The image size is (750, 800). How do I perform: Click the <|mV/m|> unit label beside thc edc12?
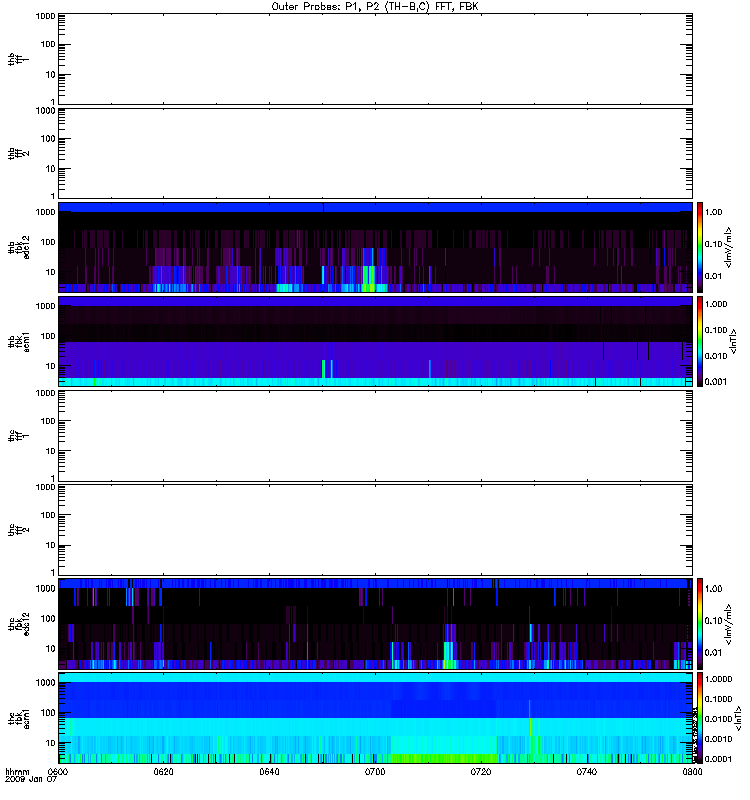click(x=729, y=624)
